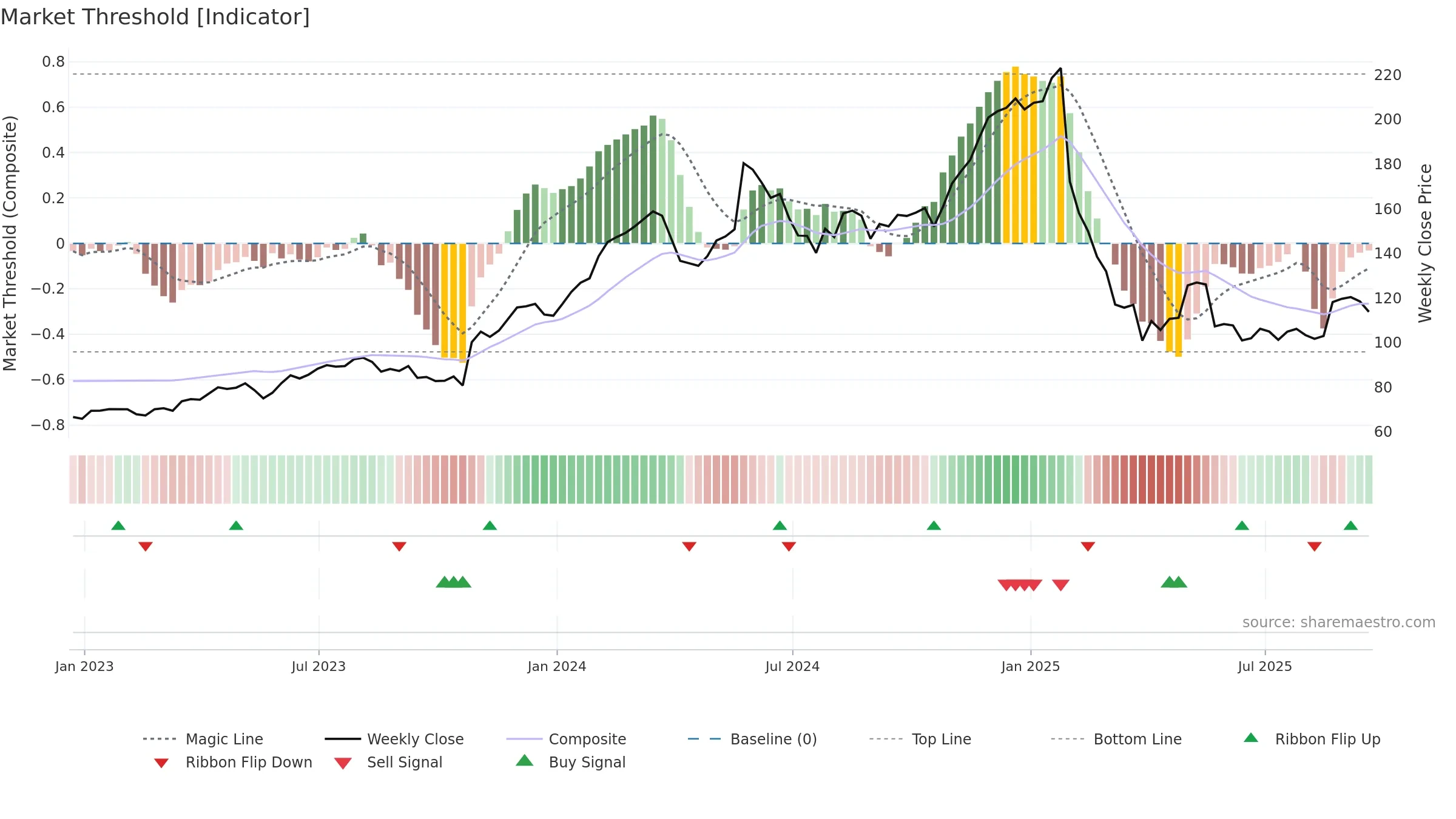This screenshot has height=819, width=1456.
Task: Click the Jan 2023 x-axis label
Action: (x=84, y=667)
